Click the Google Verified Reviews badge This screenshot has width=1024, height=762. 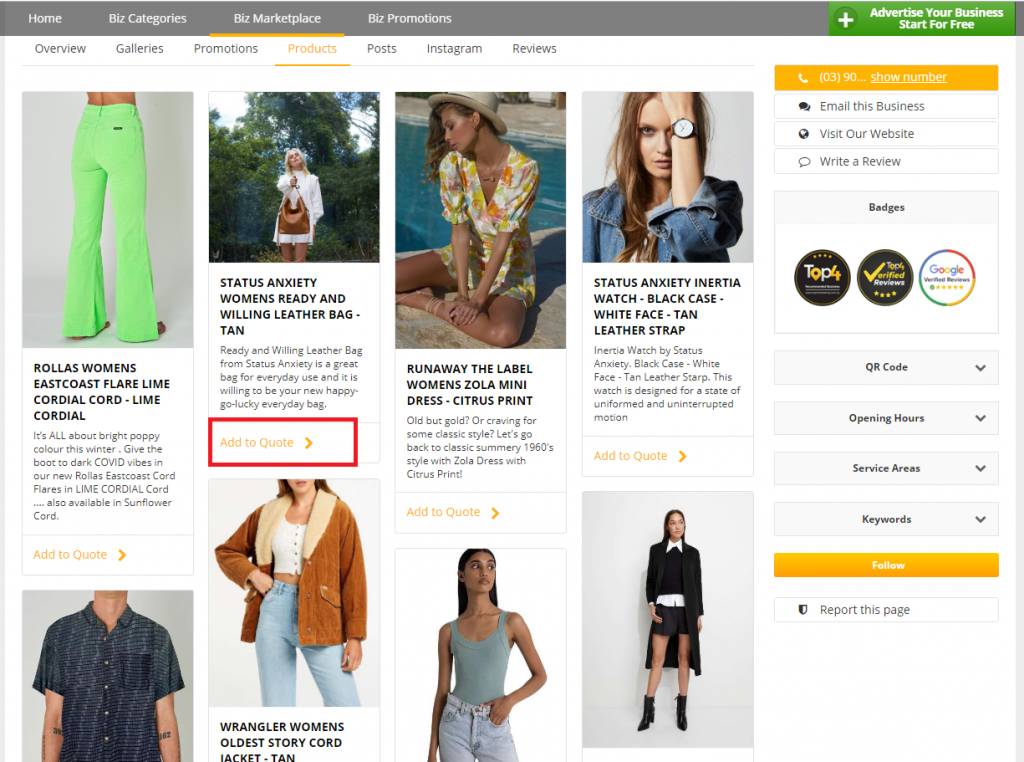point(946,277)
